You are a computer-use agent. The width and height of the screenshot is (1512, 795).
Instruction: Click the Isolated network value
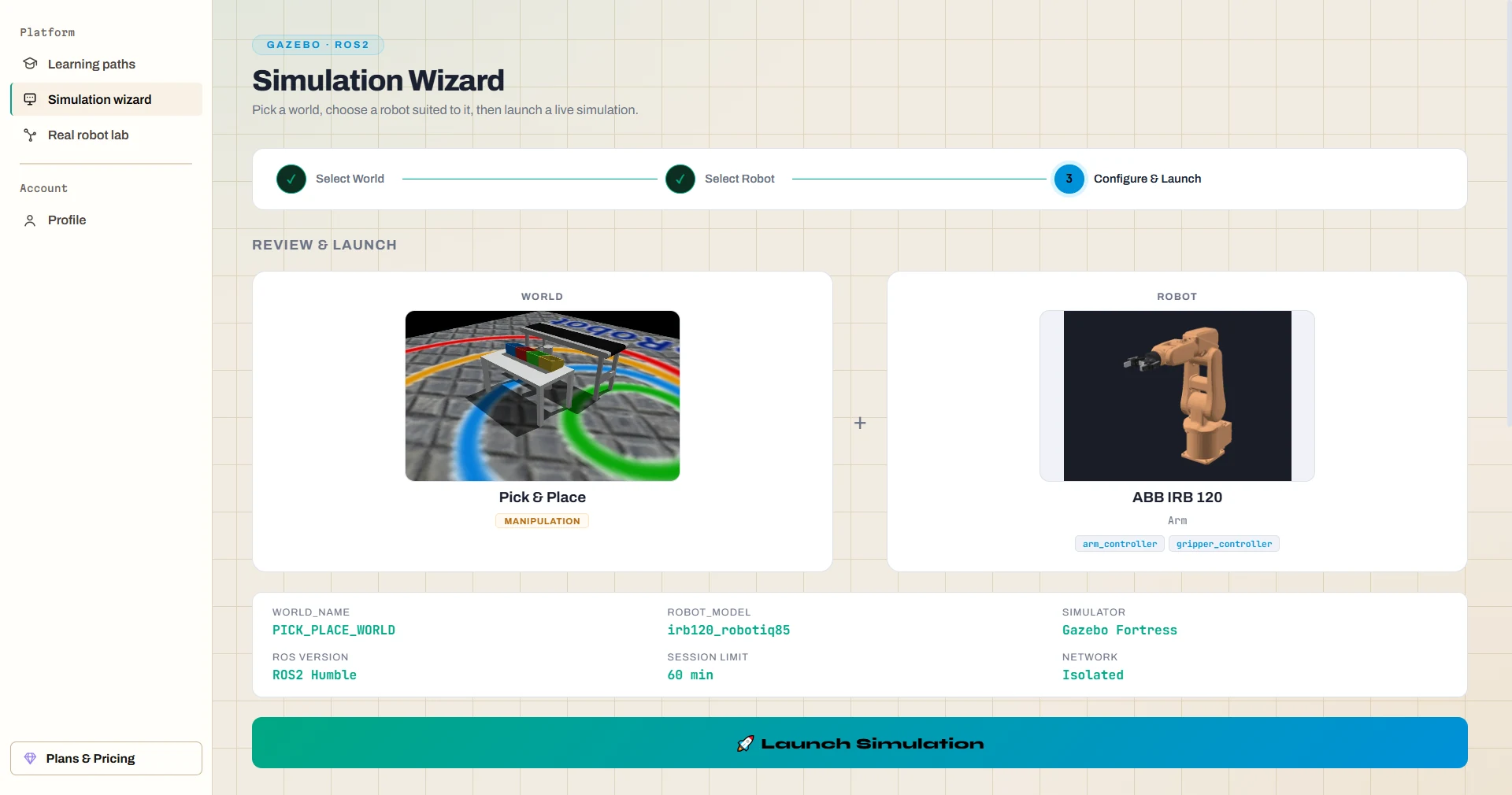point(1093,675)
